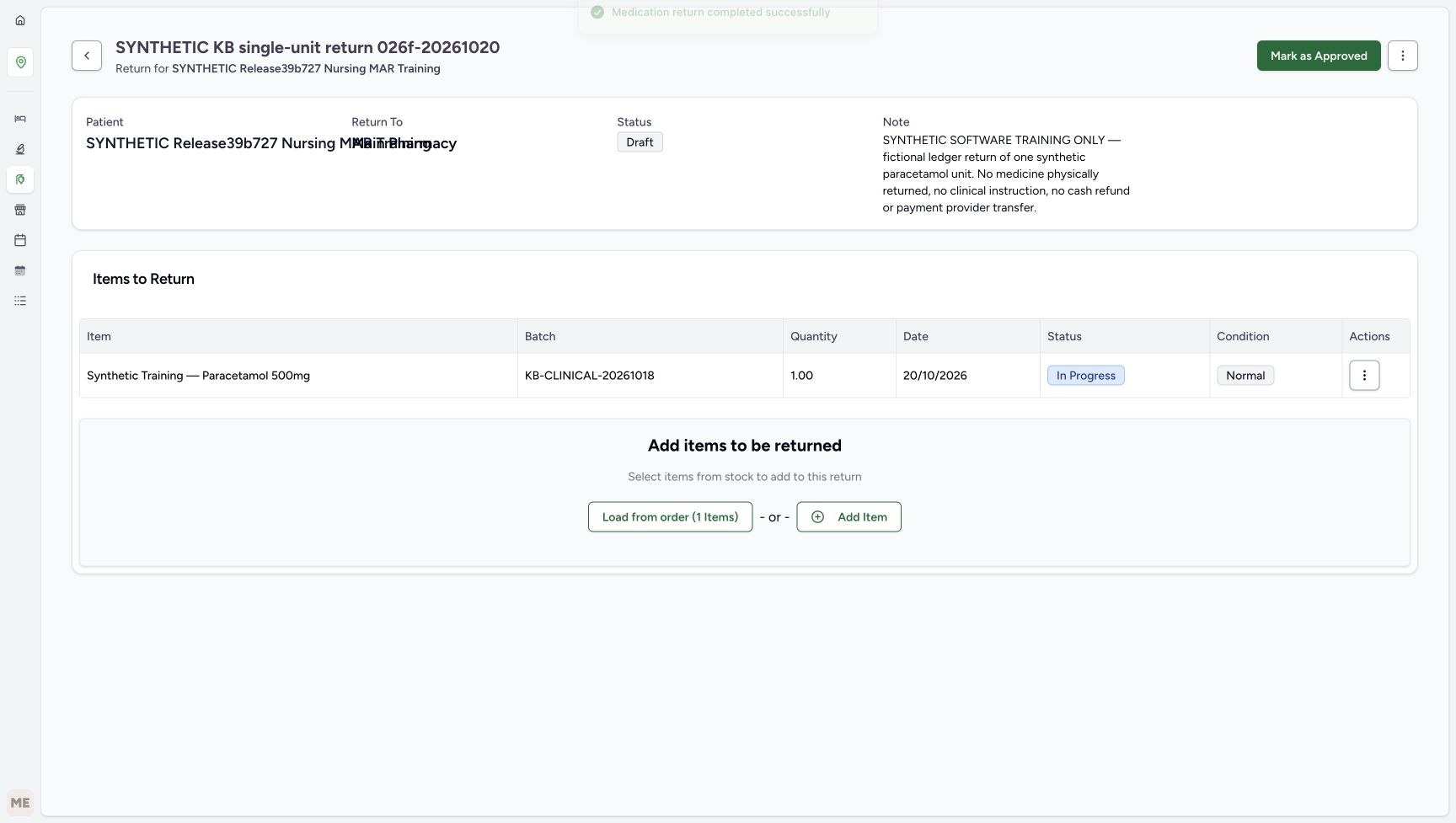The height and width of the screenshot is (823, 1456).
Task: Open the calendar outline sidebar icon
Action: (x=20, y=240)
